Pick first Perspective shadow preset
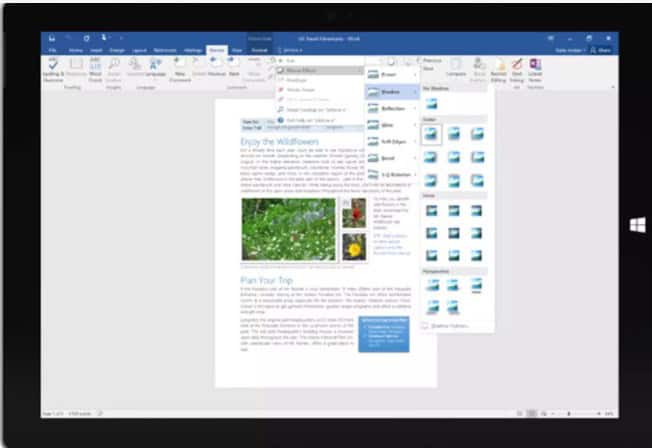Viewport: 652px width, 448px height. (432, 285)
